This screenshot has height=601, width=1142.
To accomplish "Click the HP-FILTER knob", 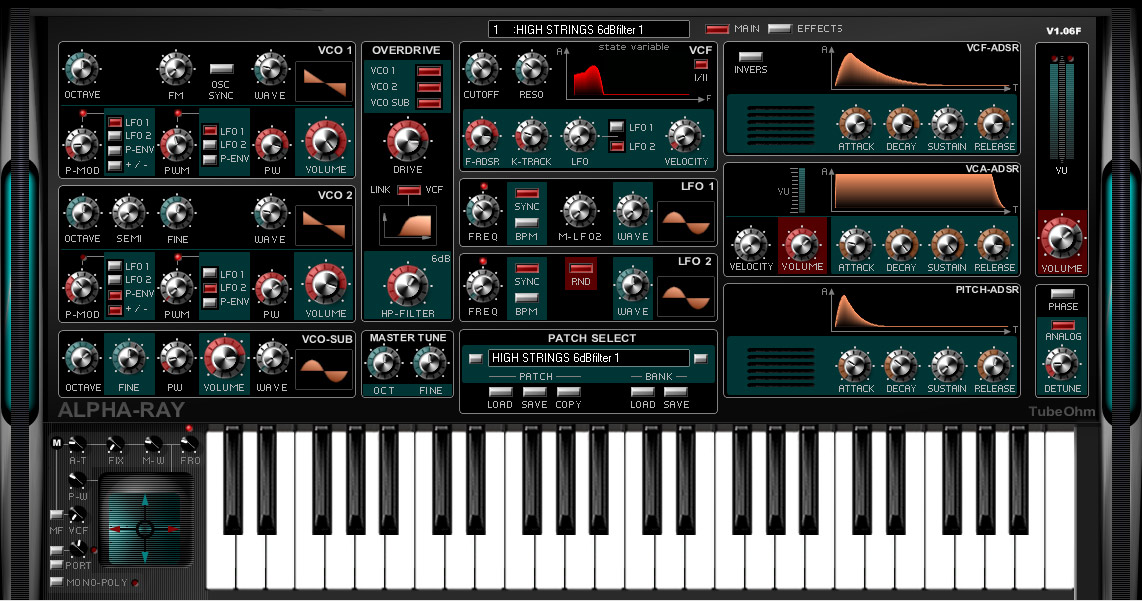I will coord(408,286).
